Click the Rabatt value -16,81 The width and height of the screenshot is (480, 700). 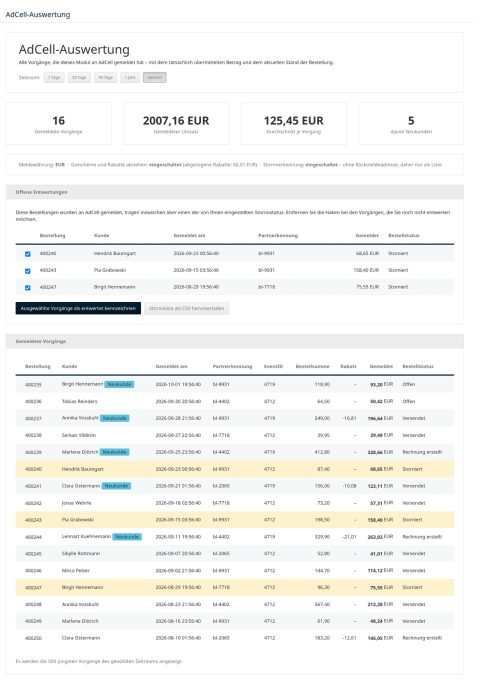[x=349, y=418]
